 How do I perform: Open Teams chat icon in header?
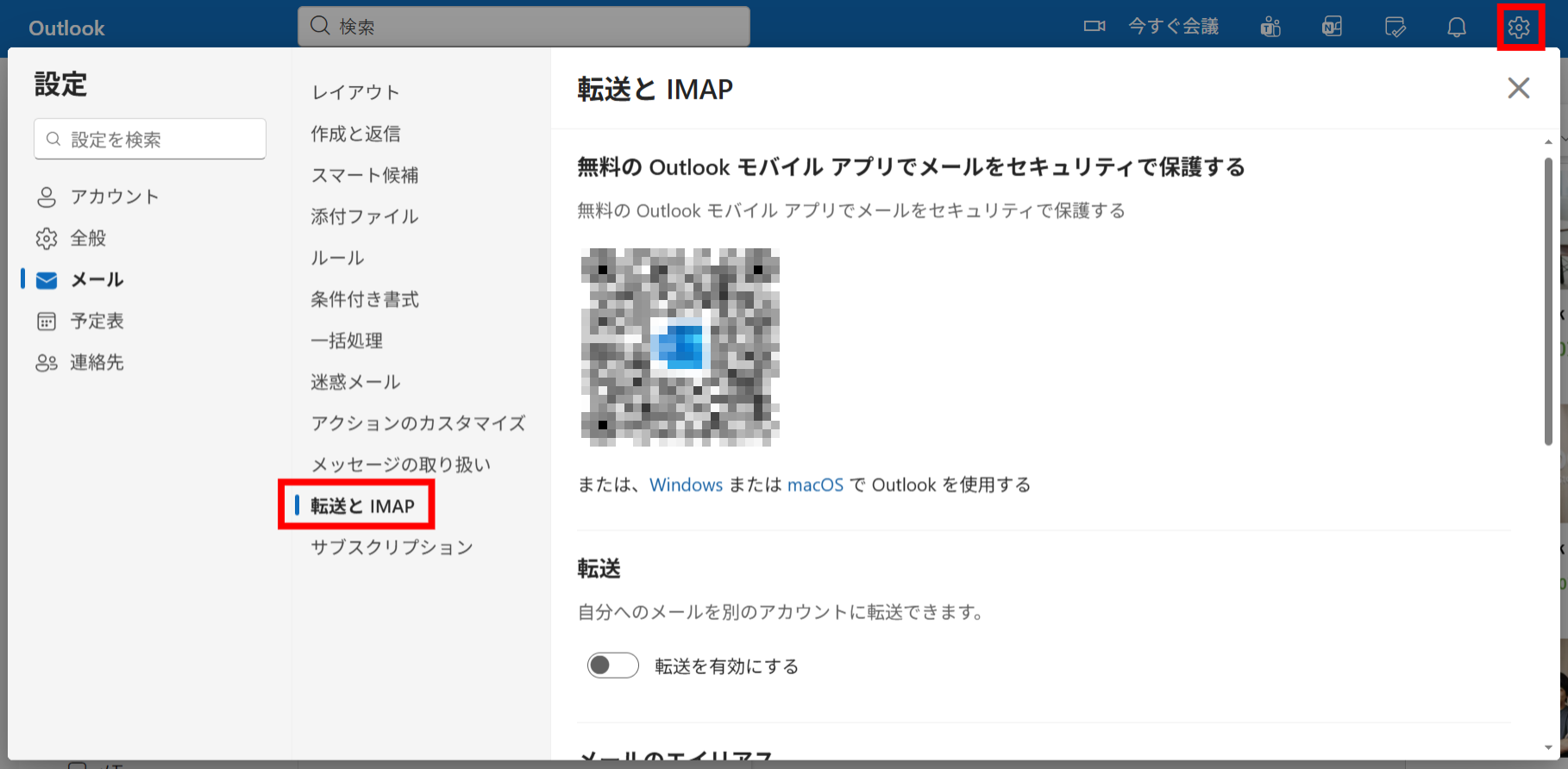[x=1270, y=28]
